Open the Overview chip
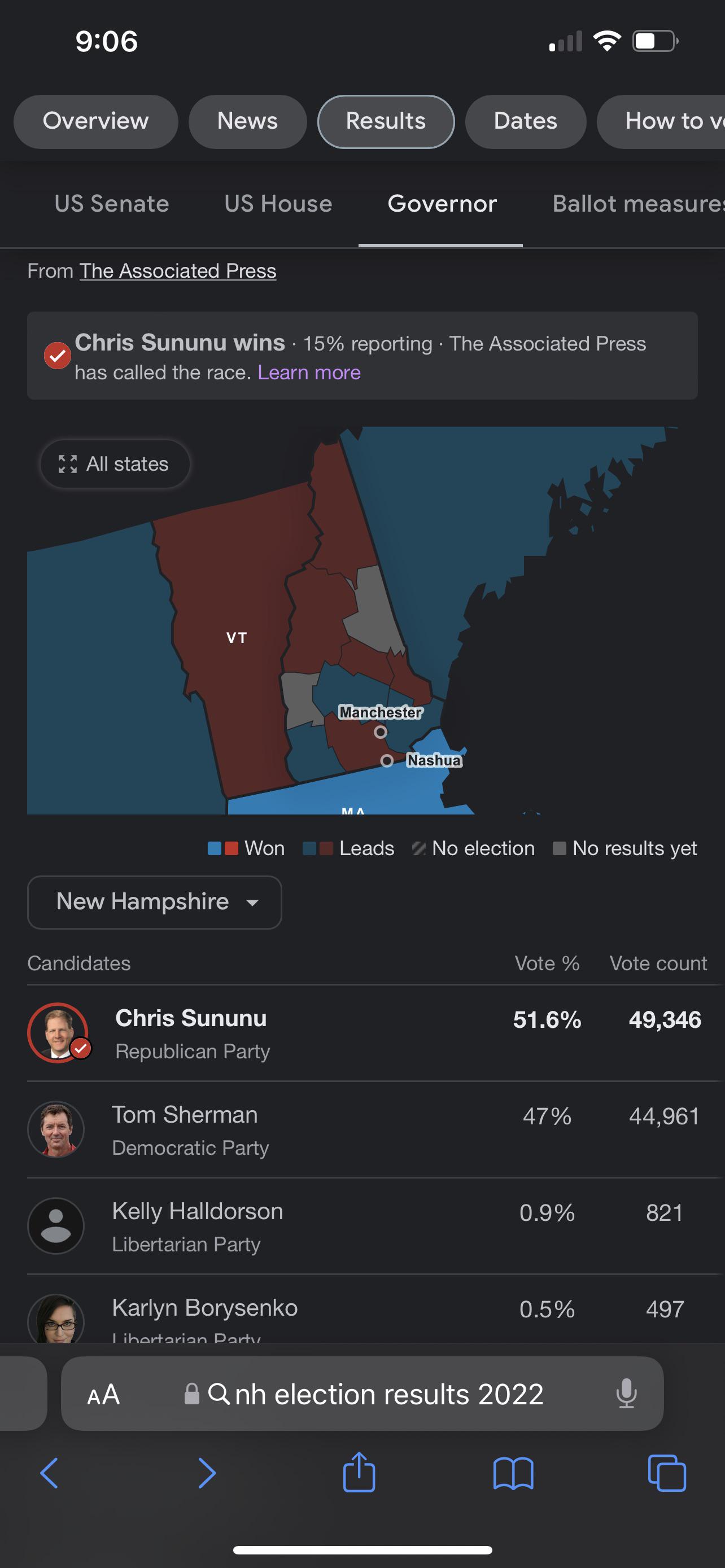This screenshot has width=725, height=1568. [95, 121]
